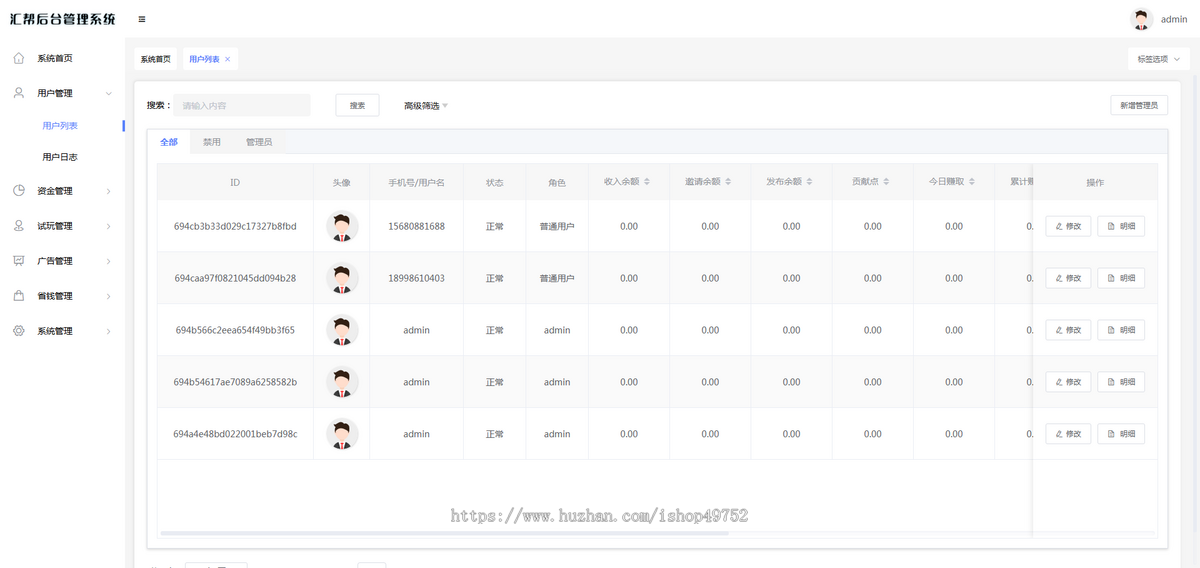Sort by 今日赚取 column arrows
This screenshot has height=568, width=1200.
pos(972,182)
